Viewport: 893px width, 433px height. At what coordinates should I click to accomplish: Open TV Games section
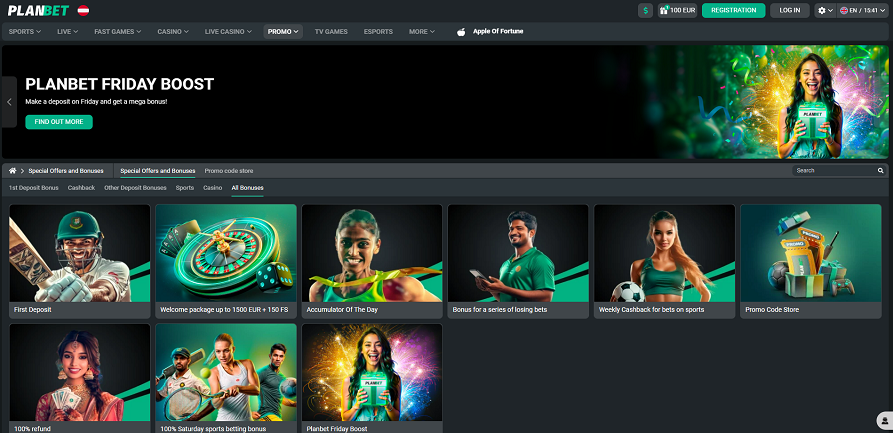pyautogui.click(x=331, y=32)
